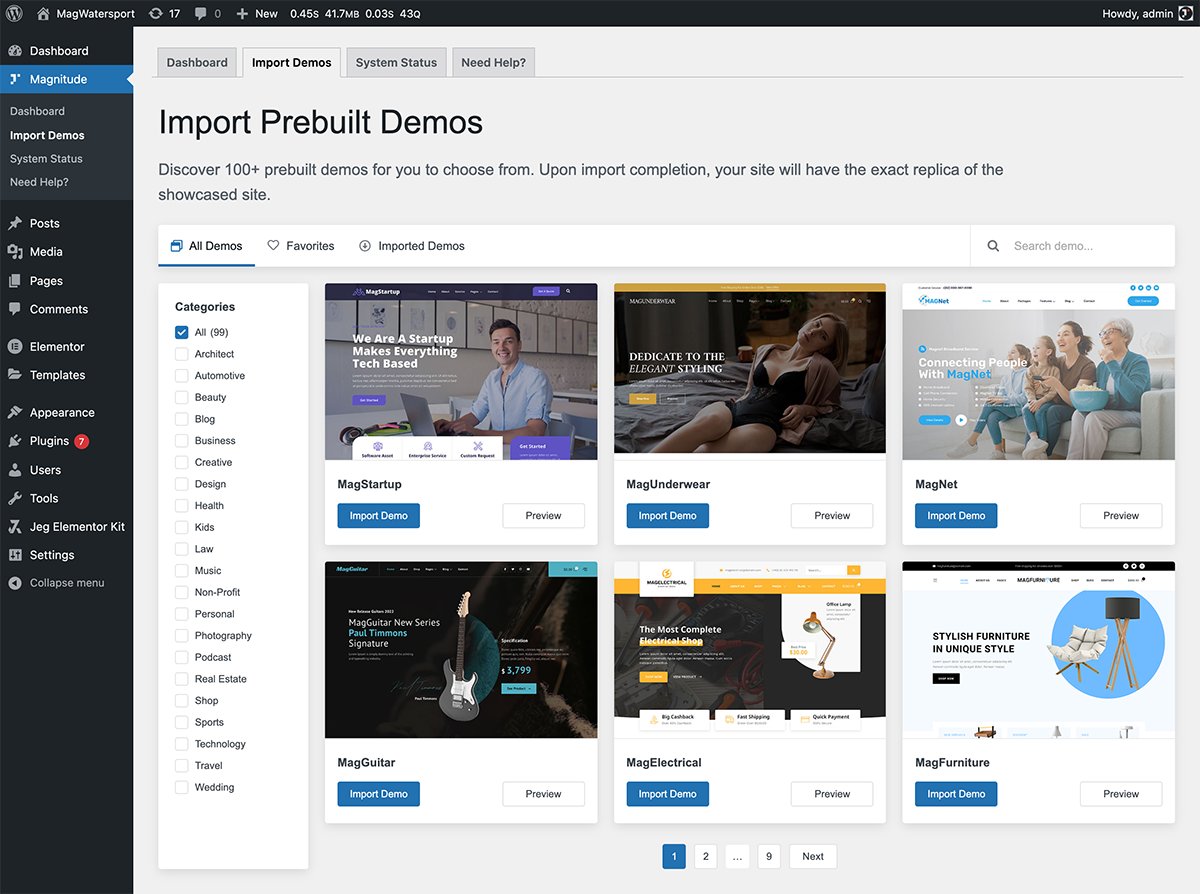Collapse the admin sidebar menu
Screen dimensions: 1200x894
pos(66,583)
